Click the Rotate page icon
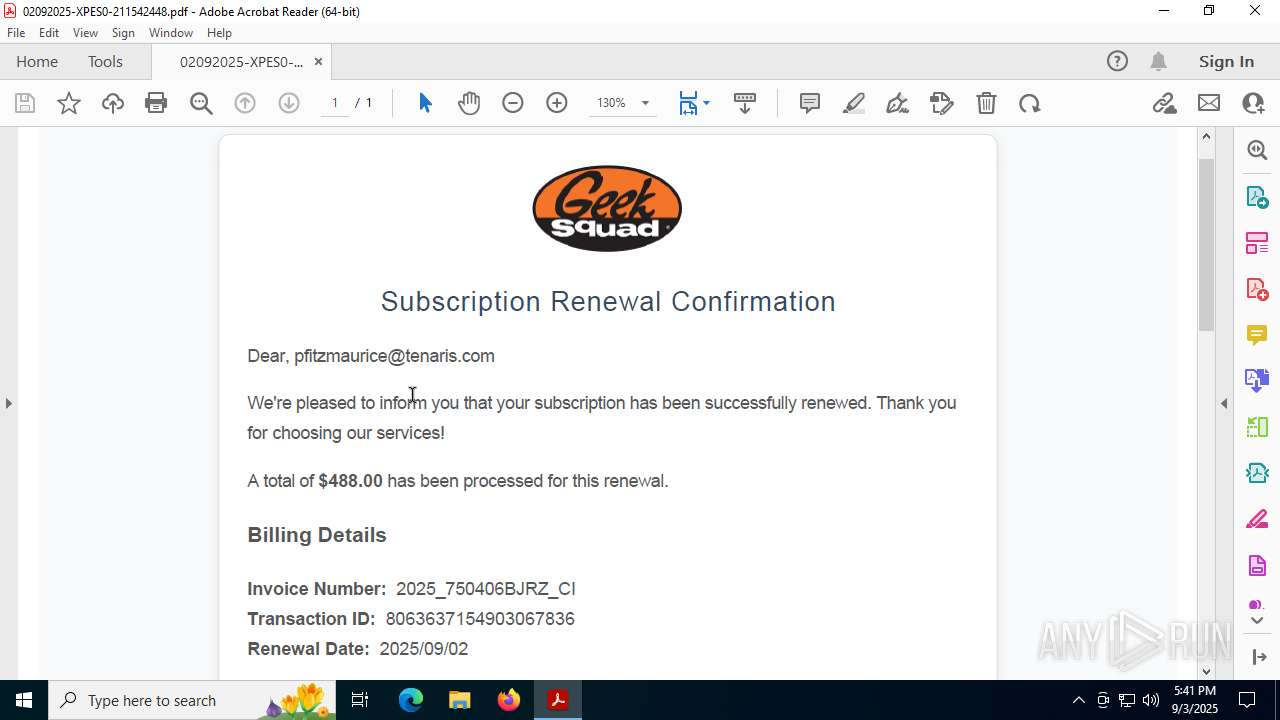The width and height of the screenshot is (1280, 720). (1030, 103)
